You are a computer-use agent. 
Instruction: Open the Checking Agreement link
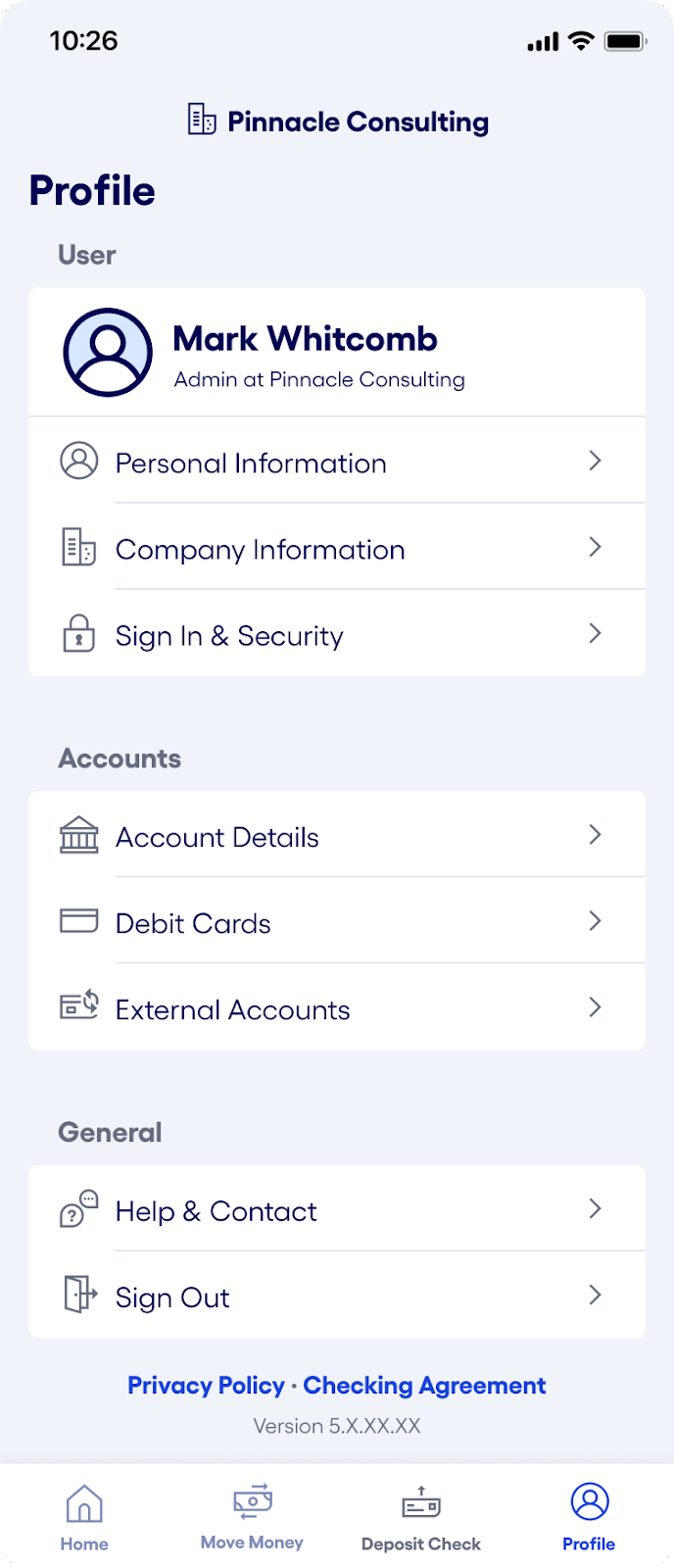pyautogui.click(x=424, y=1385)
